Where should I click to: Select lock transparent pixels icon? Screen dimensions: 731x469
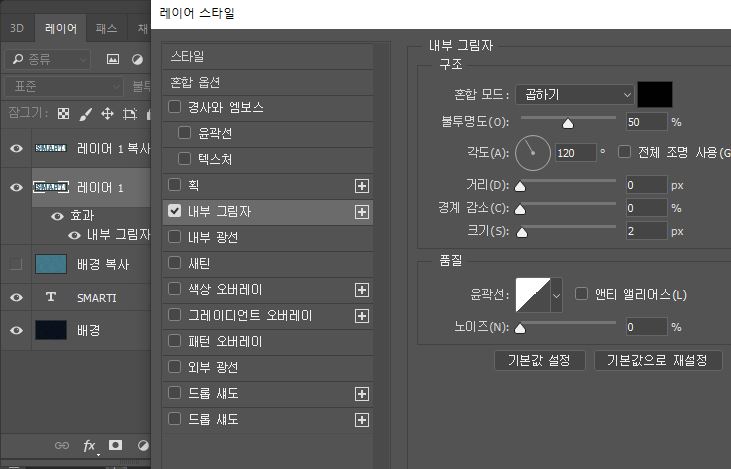coord(63,114)
